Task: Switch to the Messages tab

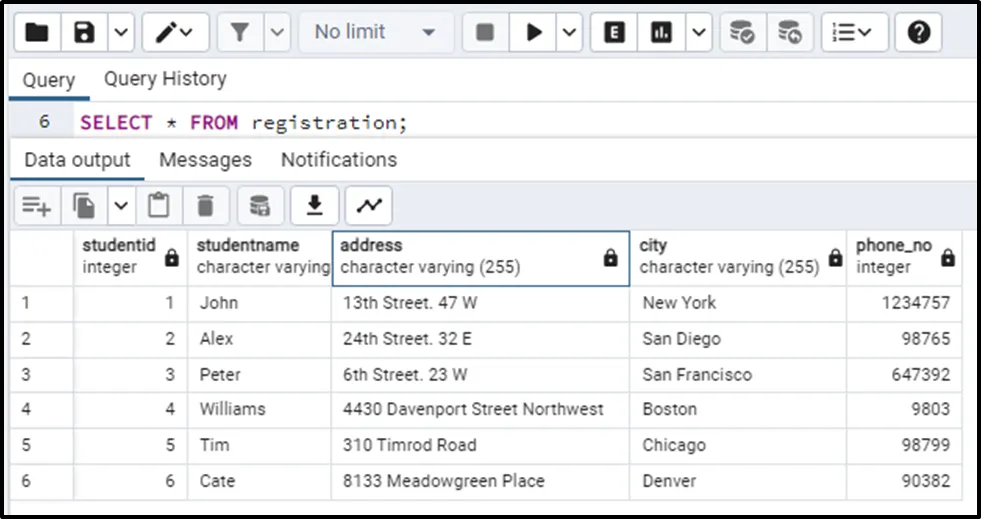Action: click(x=205, y=160)
